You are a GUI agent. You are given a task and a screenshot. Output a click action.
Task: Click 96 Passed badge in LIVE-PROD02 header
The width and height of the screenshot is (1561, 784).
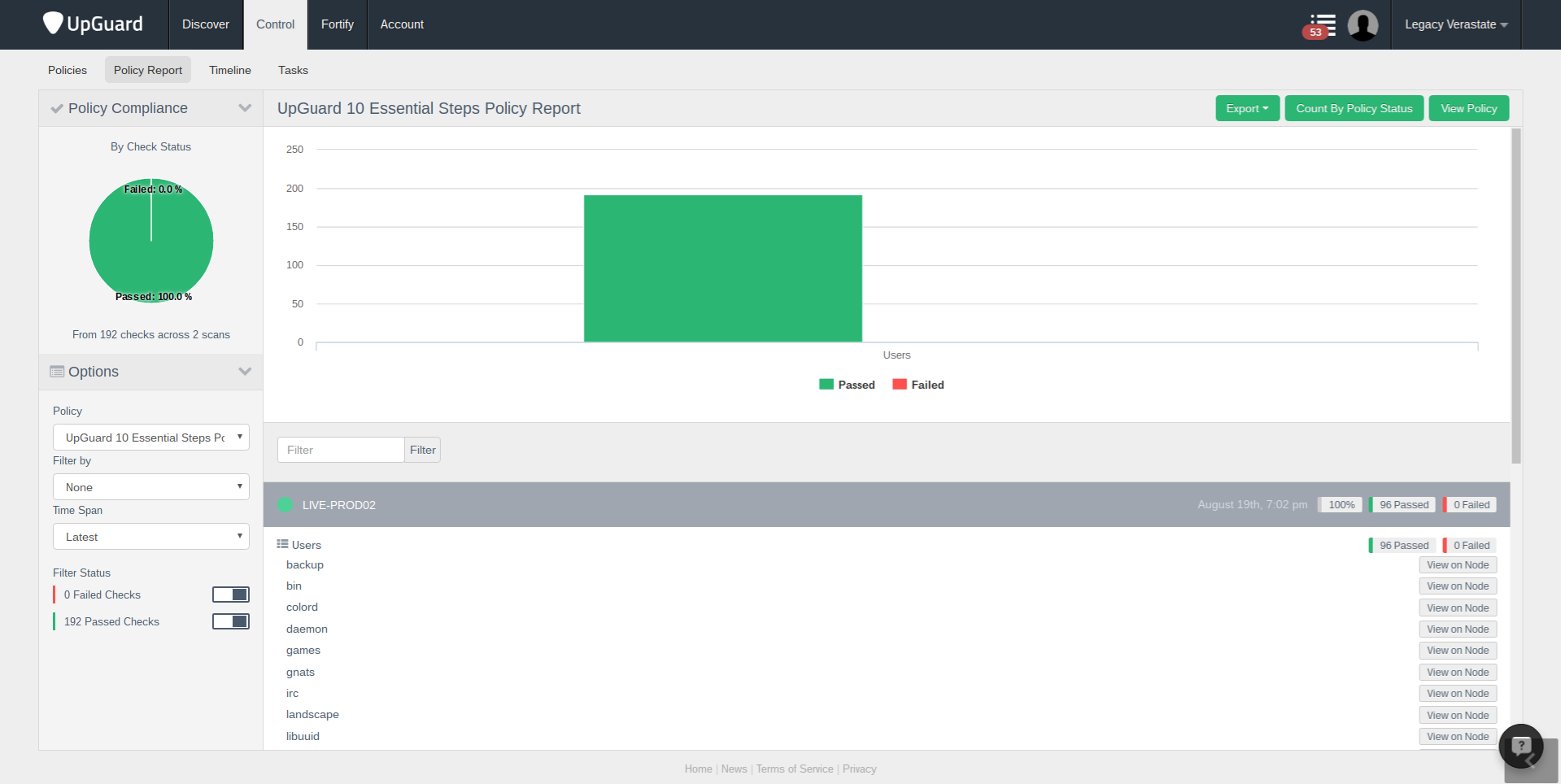1403,505
